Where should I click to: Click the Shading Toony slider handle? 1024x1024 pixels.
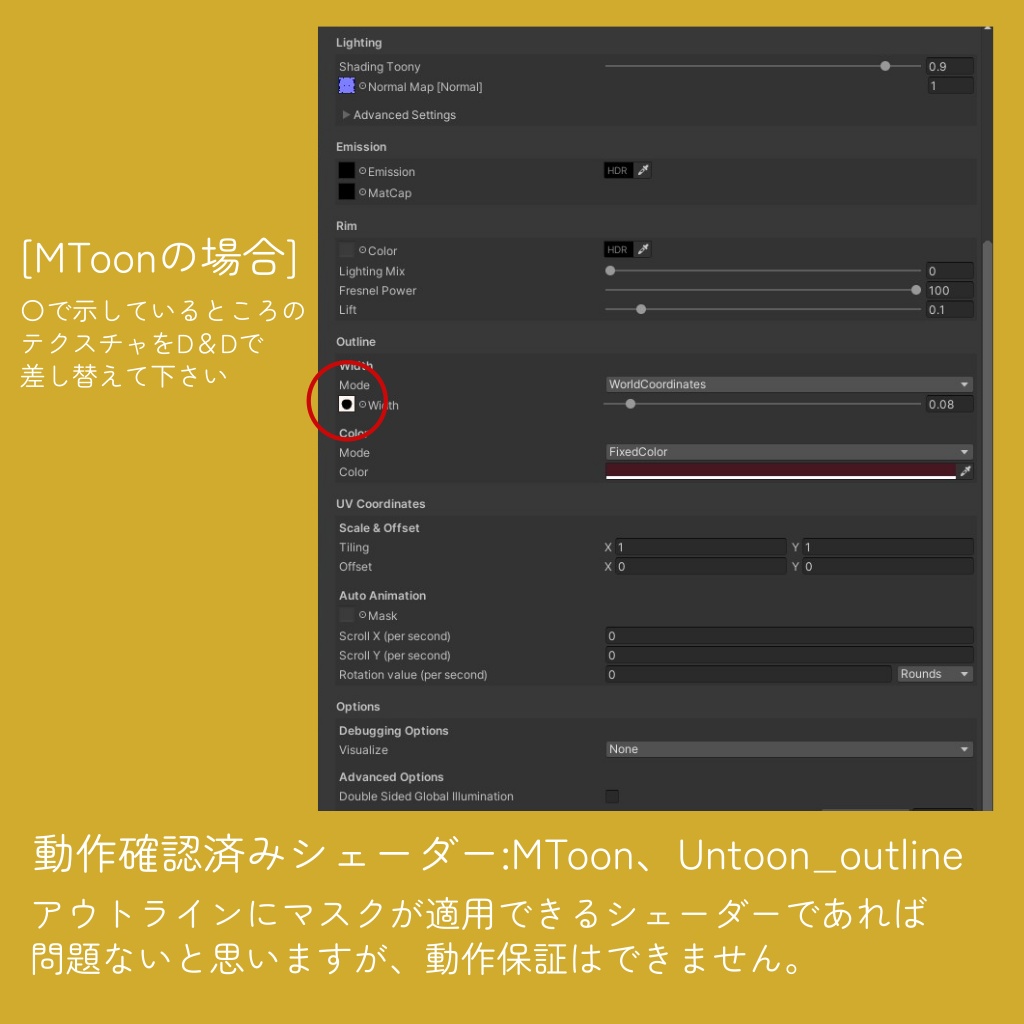click(885, 65)
